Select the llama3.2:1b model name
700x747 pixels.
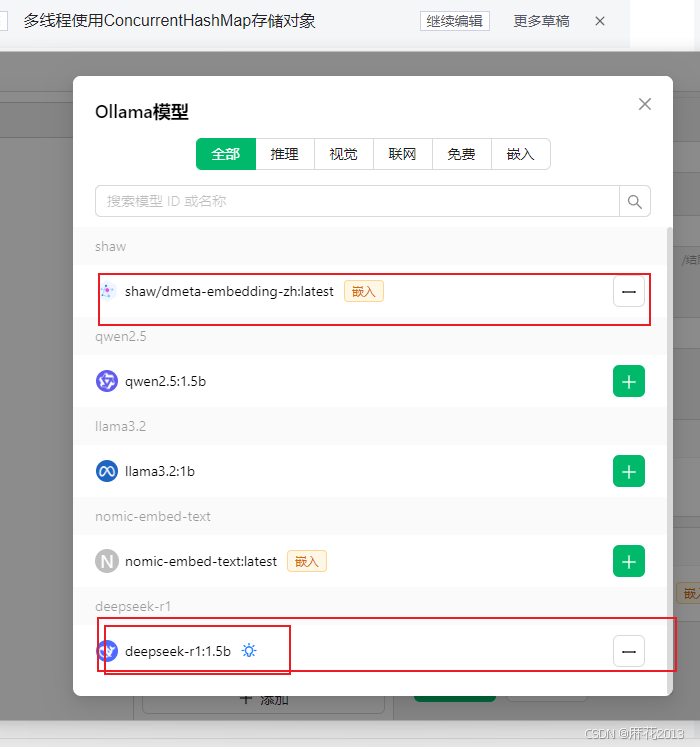point(160,472)
